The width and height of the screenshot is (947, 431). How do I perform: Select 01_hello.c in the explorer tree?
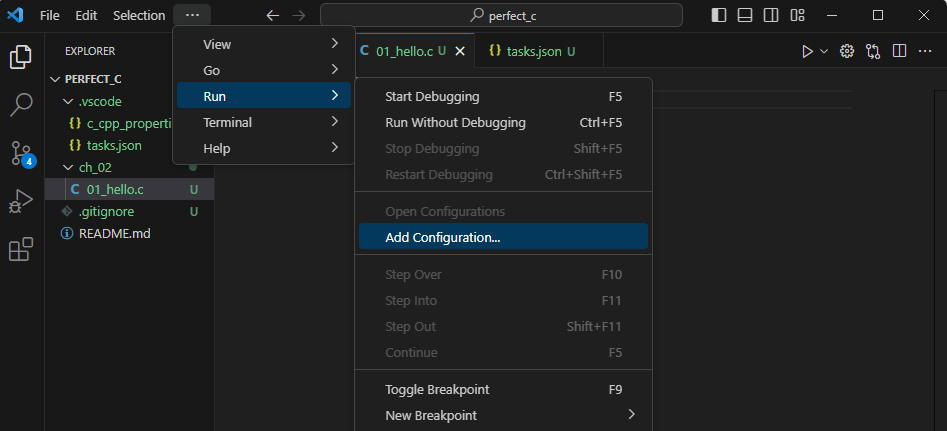coord(130,190)
